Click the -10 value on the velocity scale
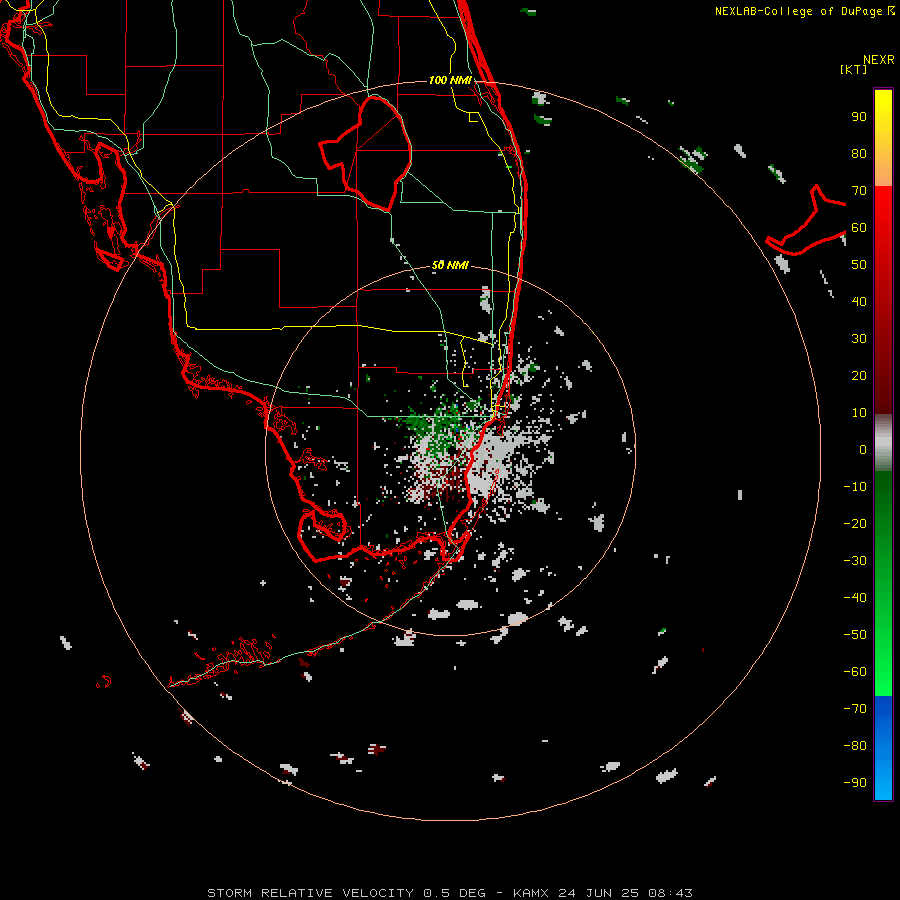Image resolution: width=900 pixels, height=900 pixels. pos(855,487)
